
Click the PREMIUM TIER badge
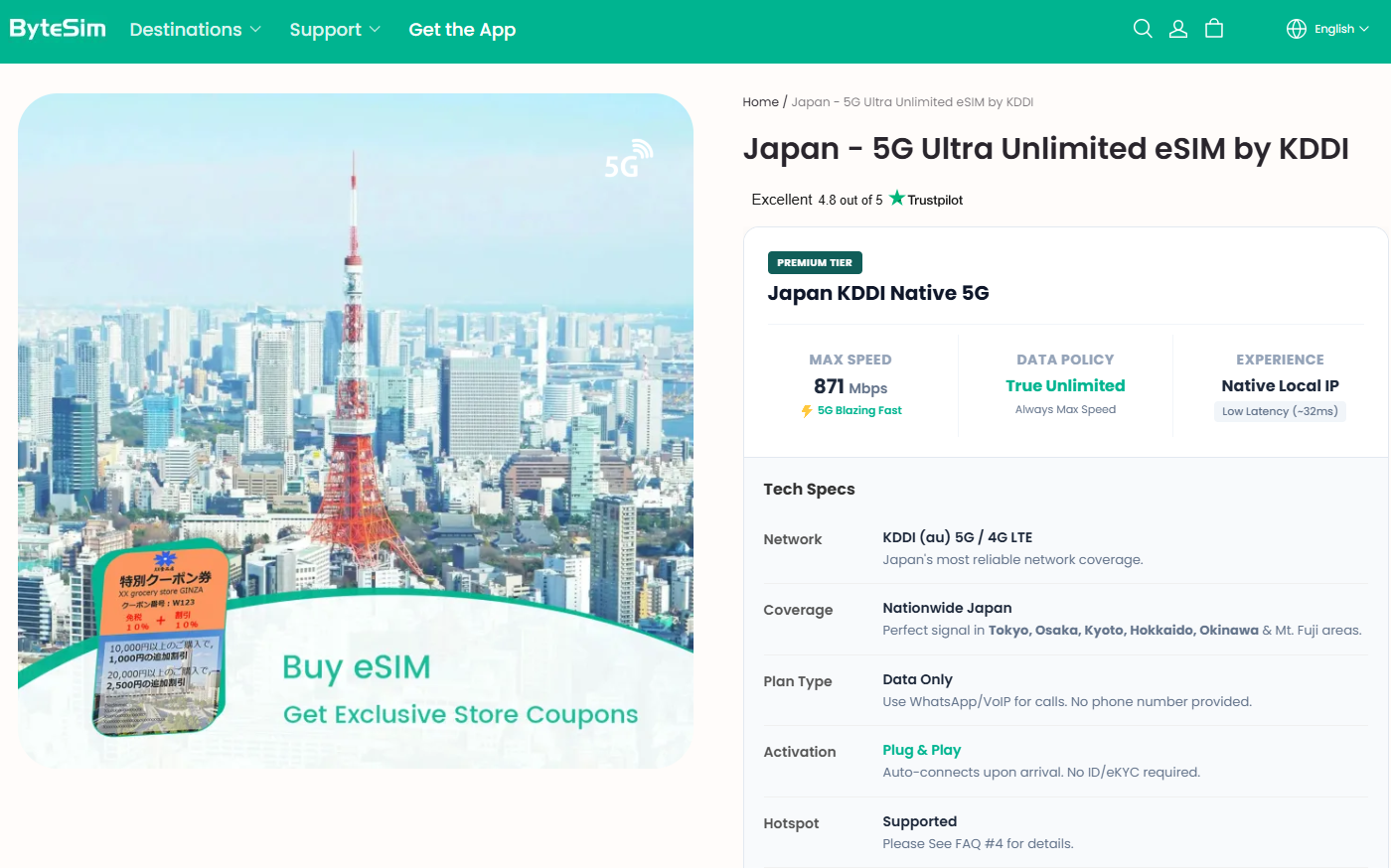(815, 262)
